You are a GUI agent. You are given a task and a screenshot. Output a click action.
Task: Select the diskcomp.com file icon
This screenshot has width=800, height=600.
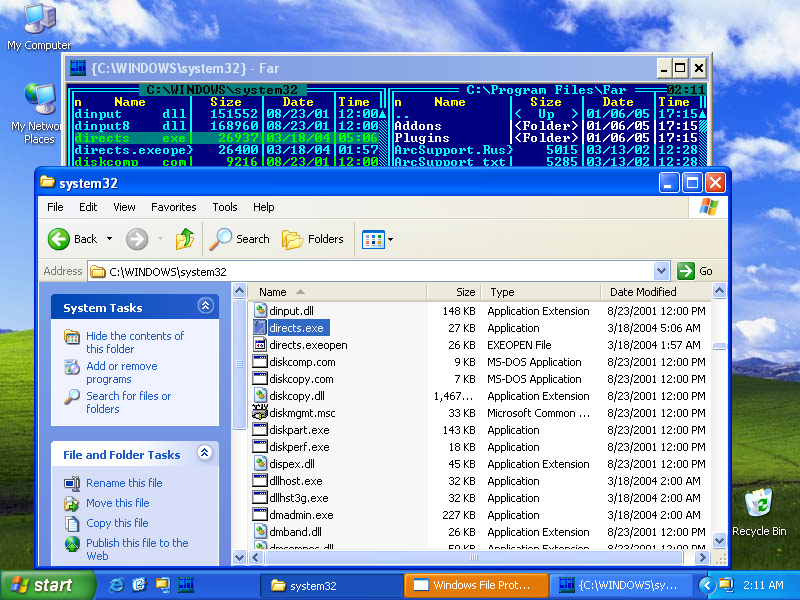point(260,362)
